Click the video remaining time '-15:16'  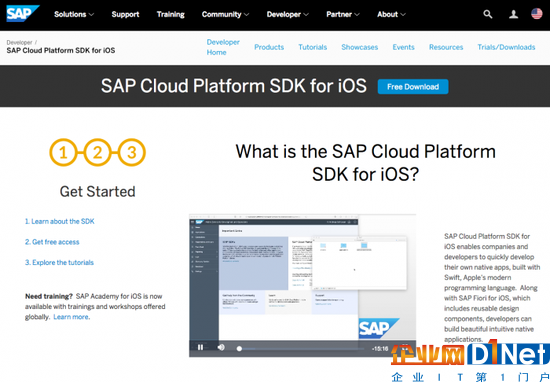pyautogui.click(x=380, y=349)
